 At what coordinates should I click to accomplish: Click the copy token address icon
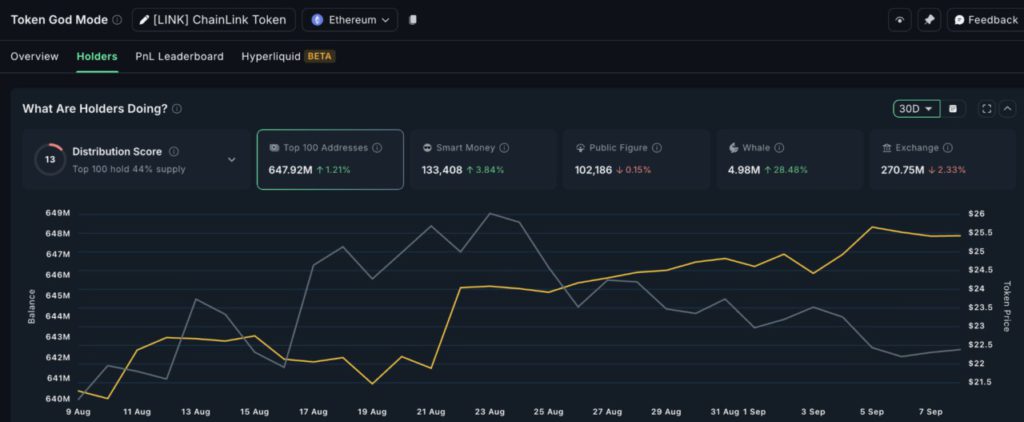(x=413, y=20)
